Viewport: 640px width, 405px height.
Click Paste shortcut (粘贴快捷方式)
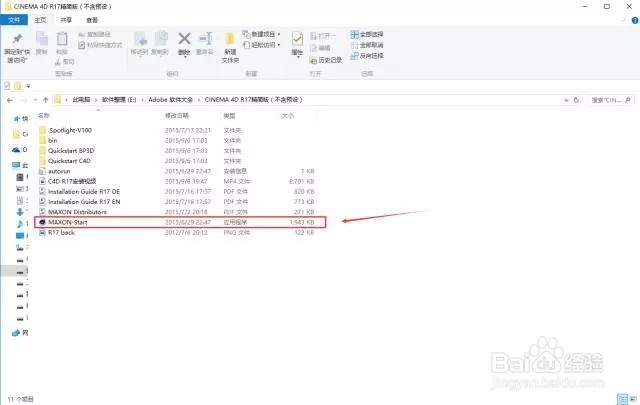click(x=100, y=45)
